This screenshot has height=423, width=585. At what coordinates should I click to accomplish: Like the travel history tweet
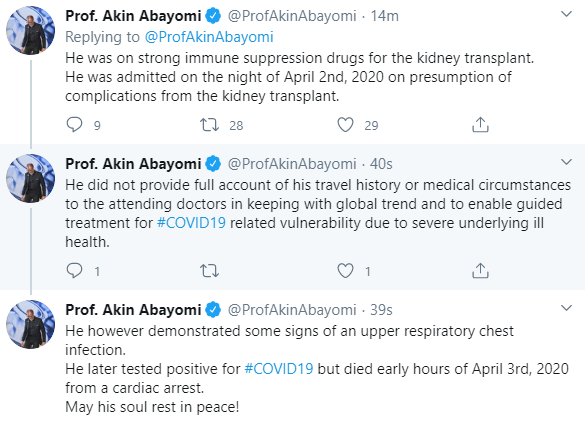pyautogui.click(x=345, y=270)
